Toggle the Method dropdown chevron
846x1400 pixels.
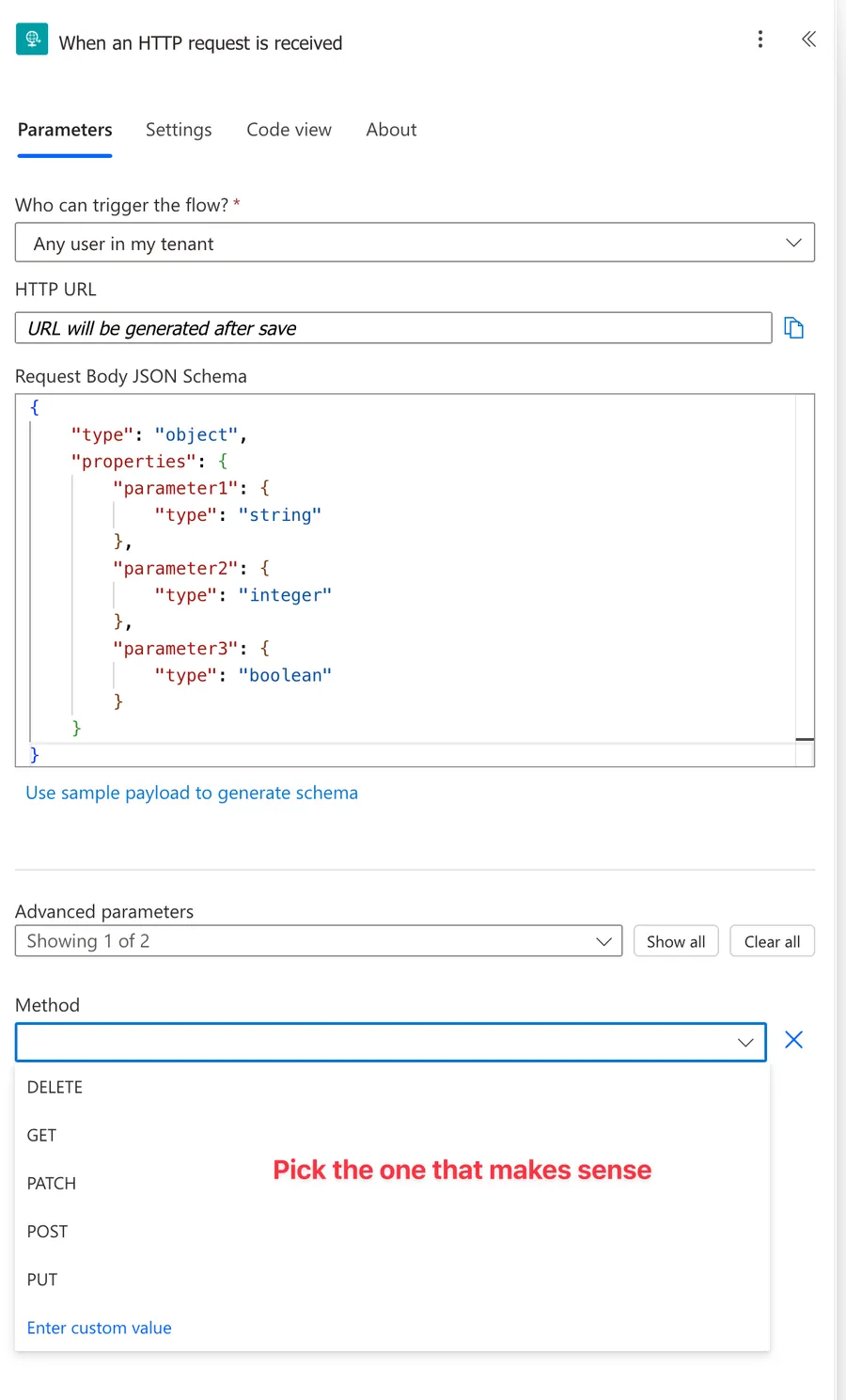tap(745, 1043)
